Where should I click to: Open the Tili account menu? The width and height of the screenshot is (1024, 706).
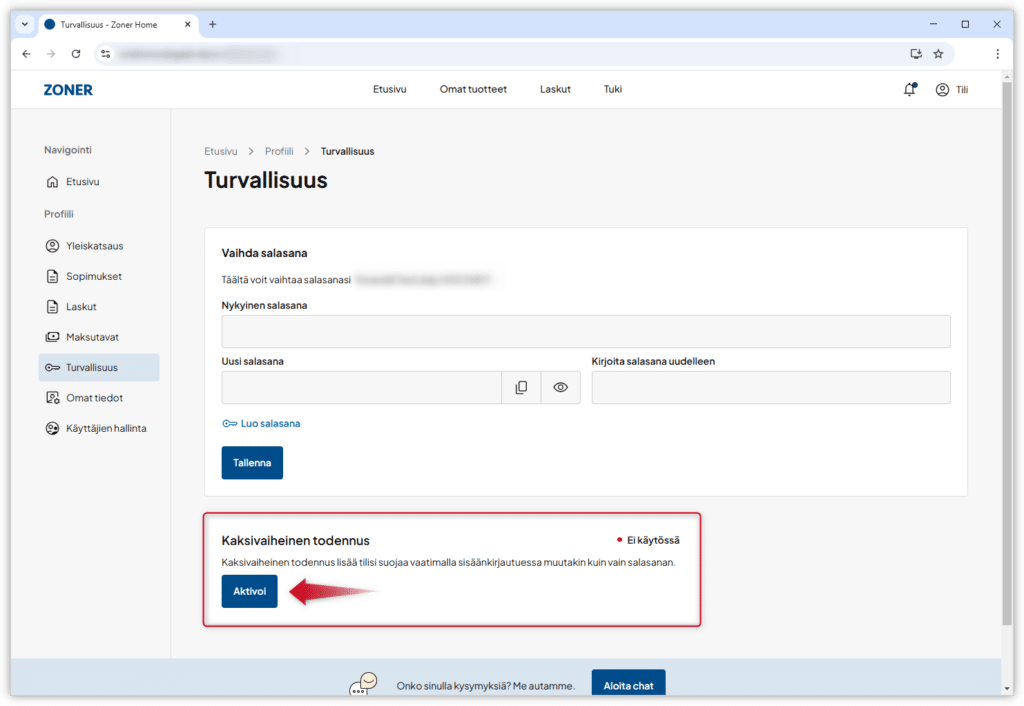click(951, 89)
